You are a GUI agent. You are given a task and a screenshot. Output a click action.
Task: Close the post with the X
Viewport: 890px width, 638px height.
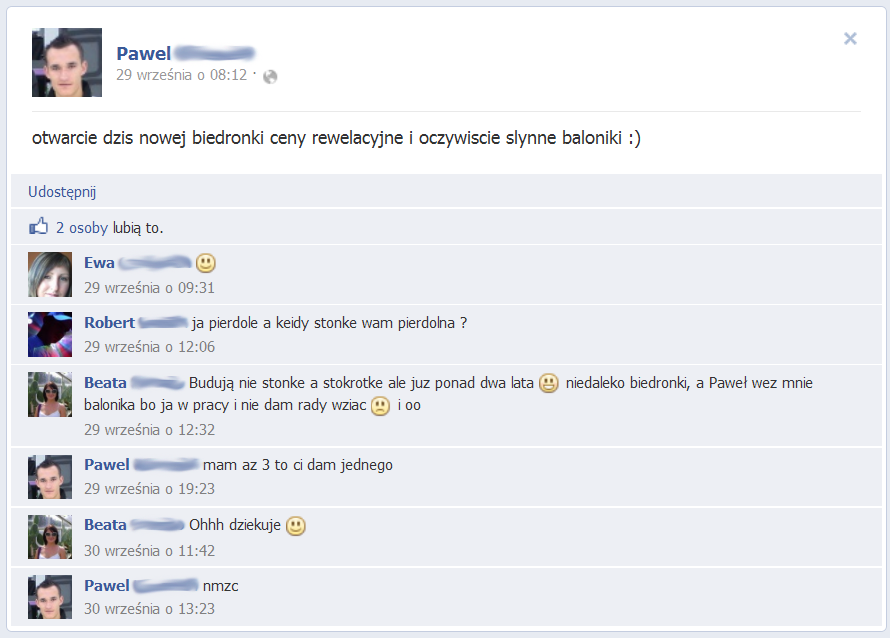[x=850, y=39]
